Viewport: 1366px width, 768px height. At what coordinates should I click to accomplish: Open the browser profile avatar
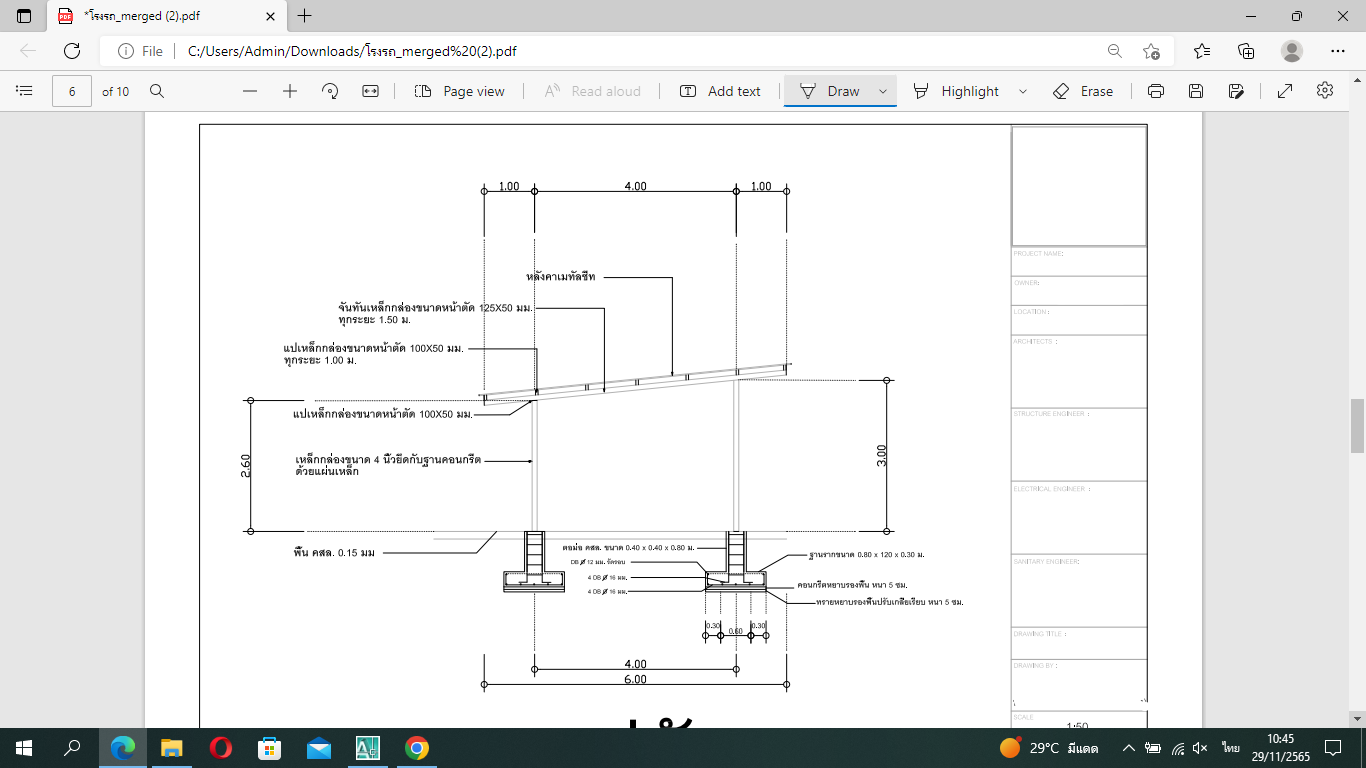[x=1292, y=51]
